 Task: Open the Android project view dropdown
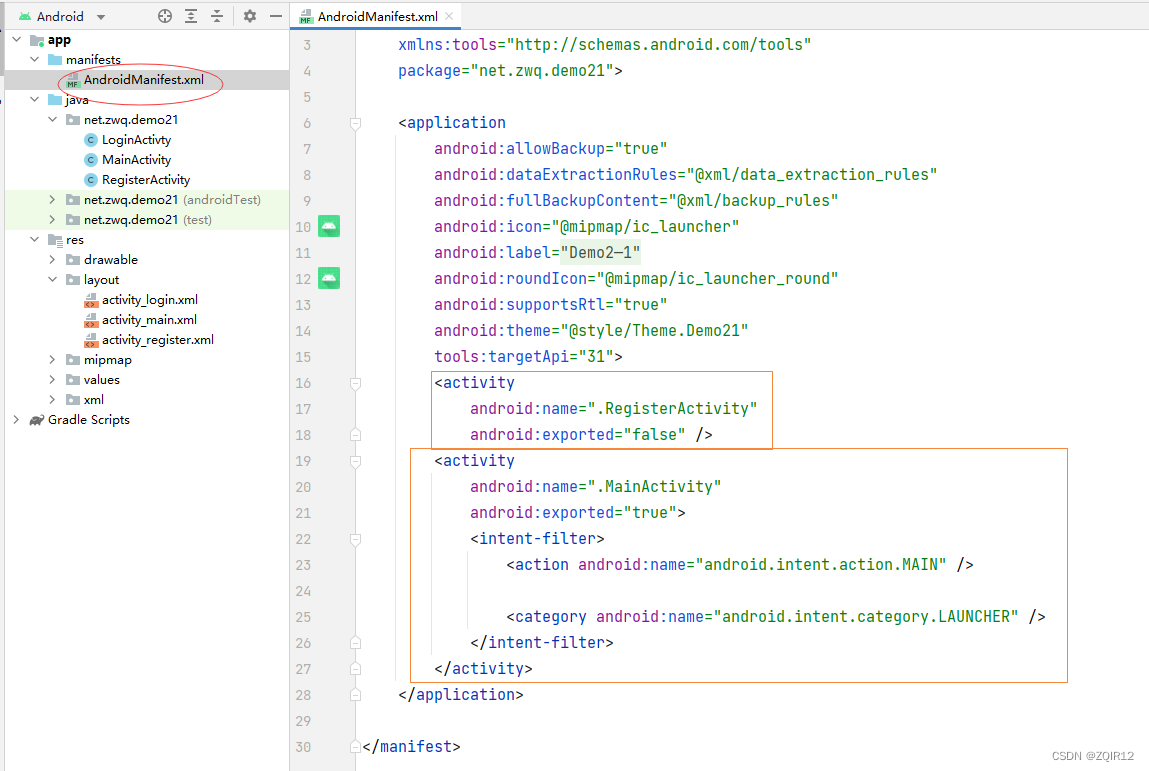tap(101, 17)
